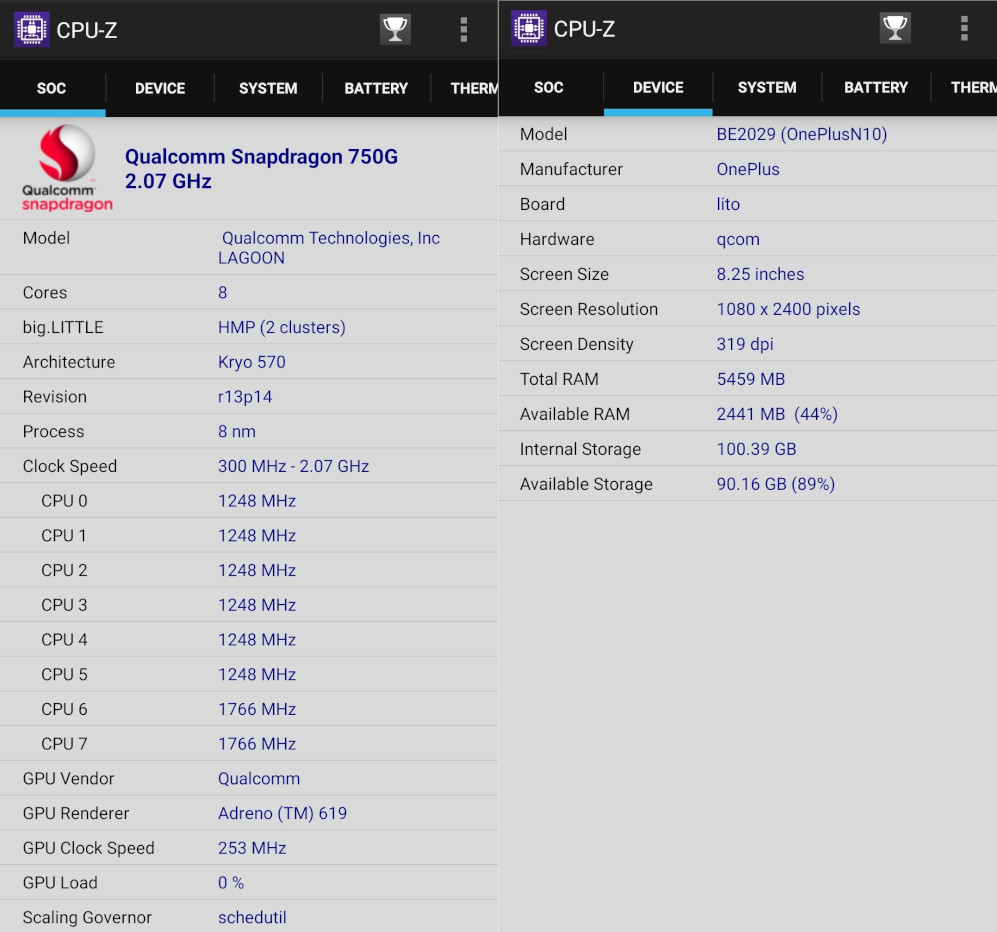Select the available storage '90.16 GB (89%)'

click(x=776, y=484)
